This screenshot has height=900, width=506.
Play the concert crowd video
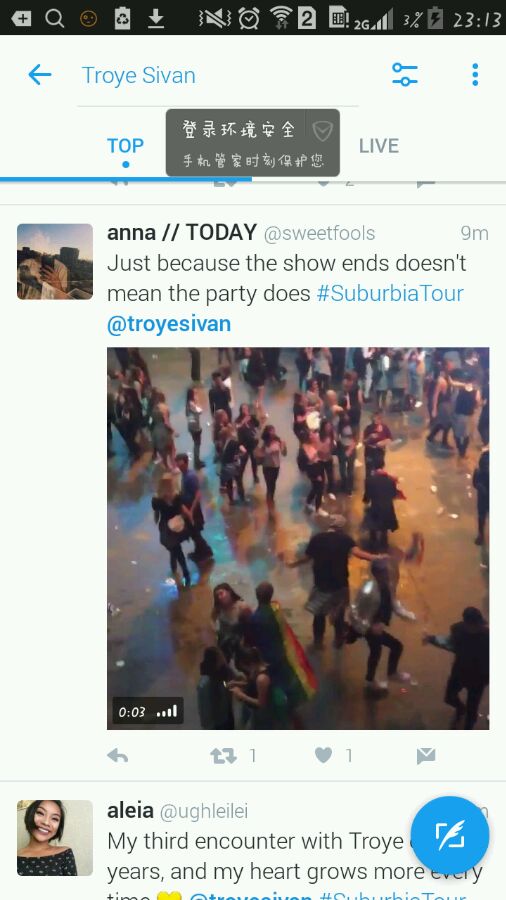click(x=298, y=538)
